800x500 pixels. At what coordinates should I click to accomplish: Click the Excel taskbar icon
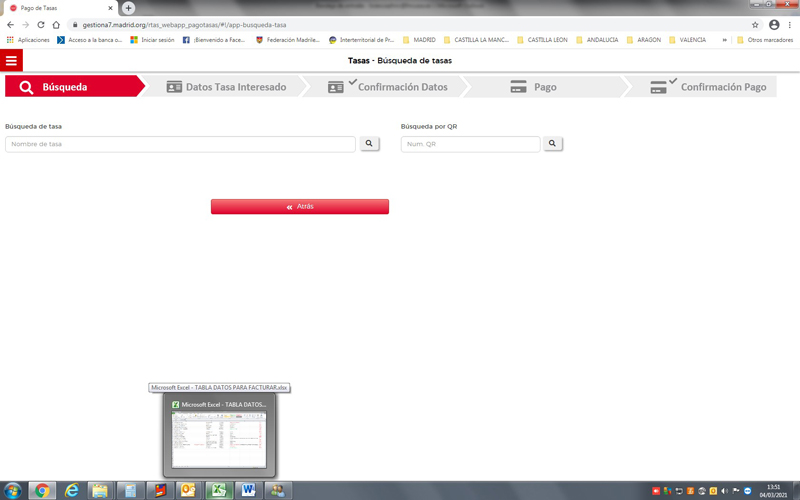coord(219,491)
